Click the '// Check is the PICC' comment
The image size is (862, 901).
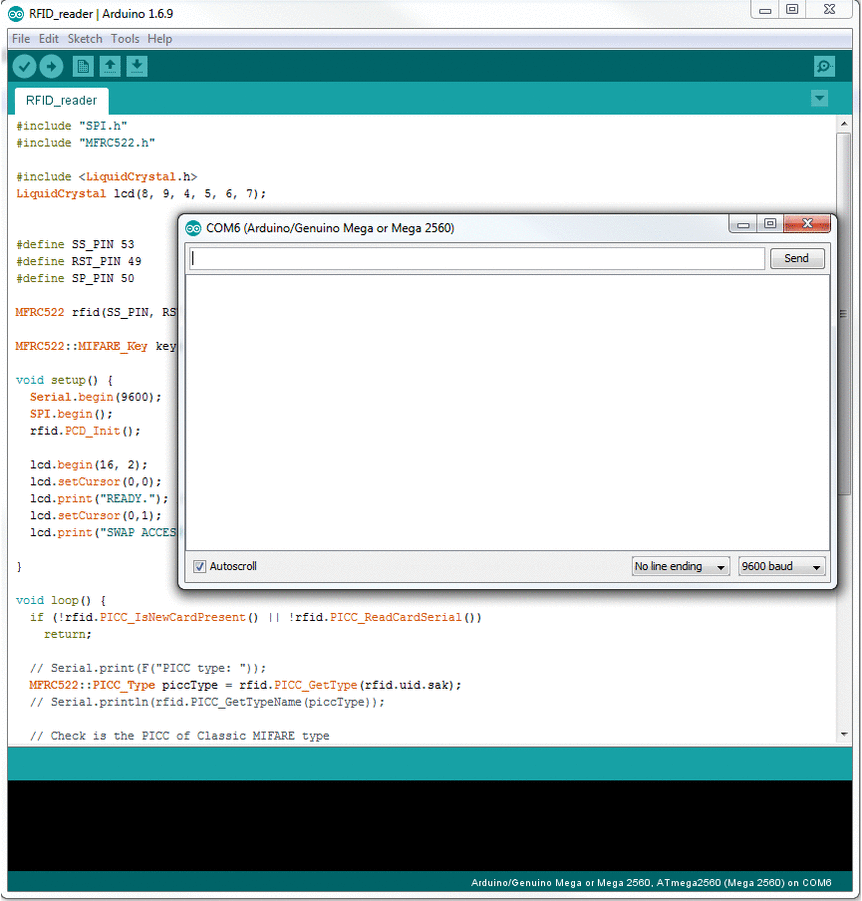click(x=180, y=736)
